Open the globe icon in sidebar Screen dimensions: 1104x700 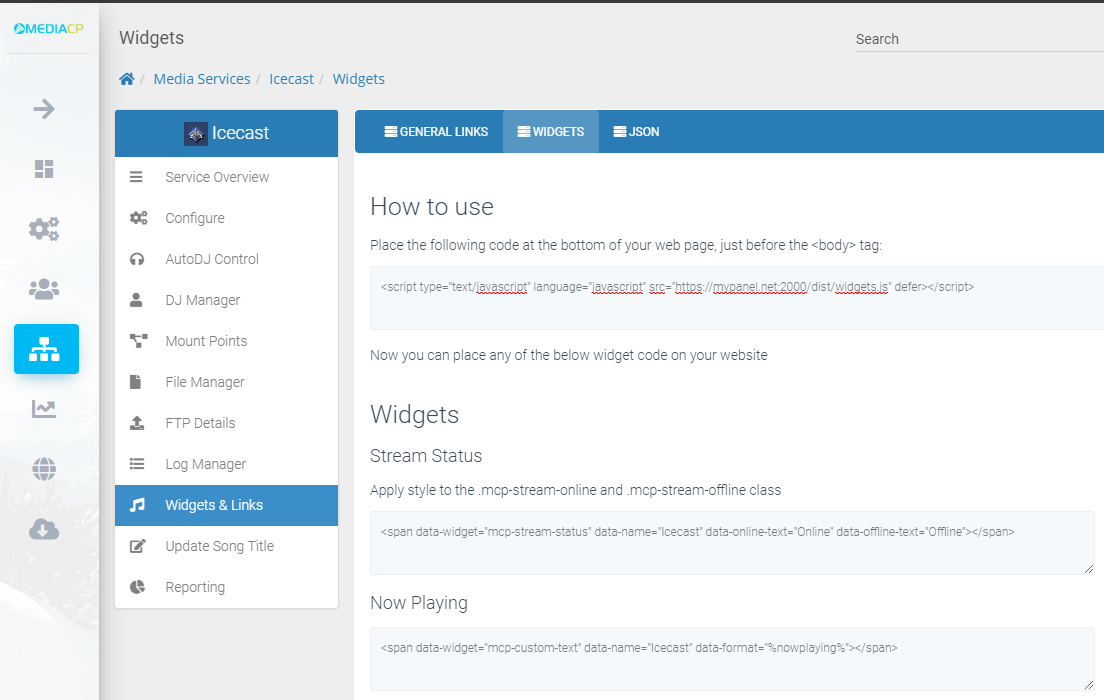click(x=44, y=469)
